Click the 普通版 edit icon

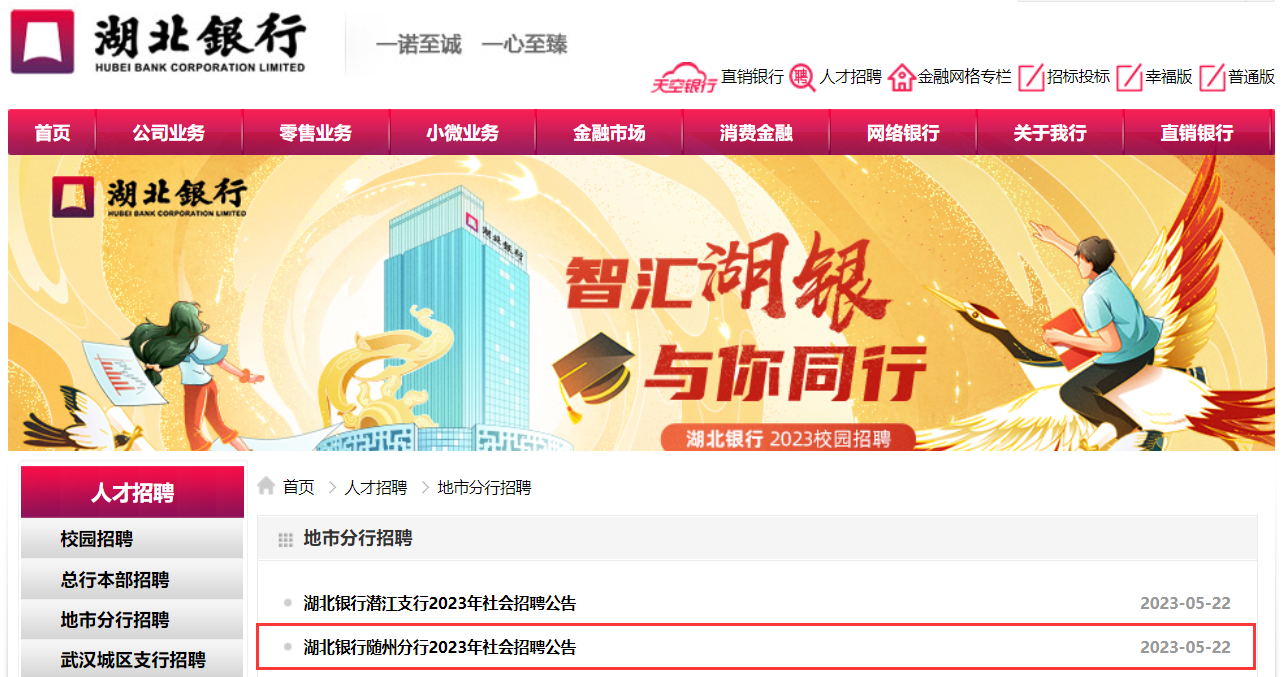click(x=1212, y=77)
